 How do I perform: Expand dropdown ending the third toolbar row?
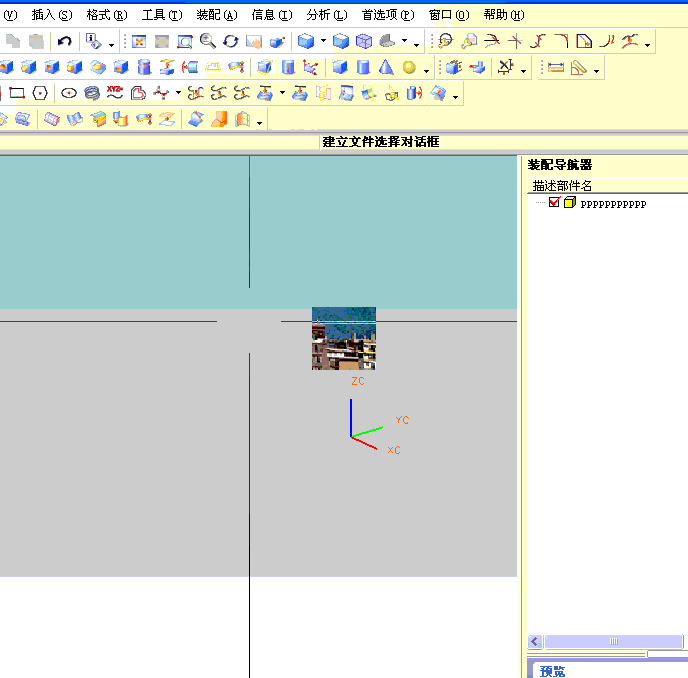455,97
